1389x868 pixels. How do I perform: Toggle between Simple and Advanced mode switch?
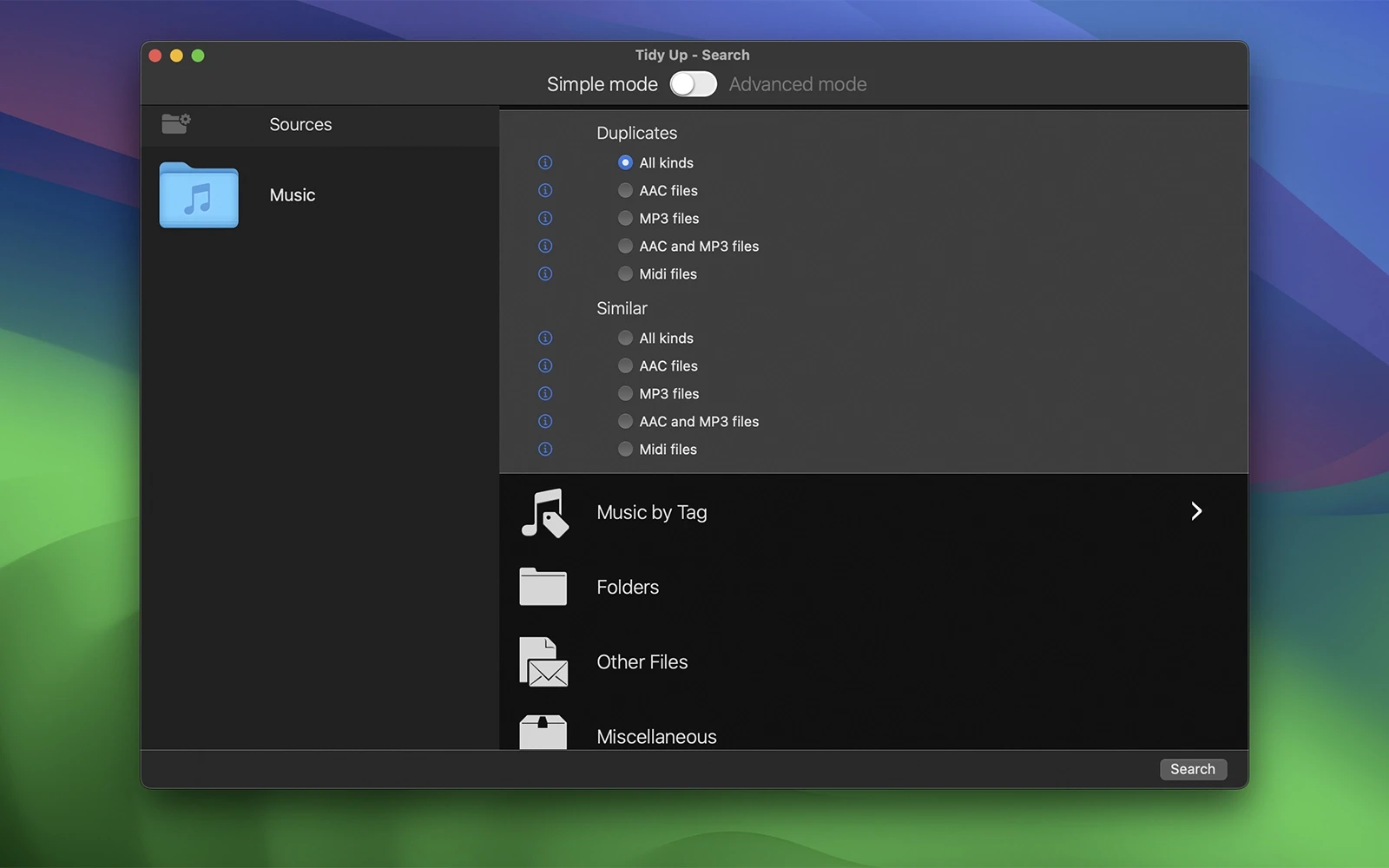(693, 84)
